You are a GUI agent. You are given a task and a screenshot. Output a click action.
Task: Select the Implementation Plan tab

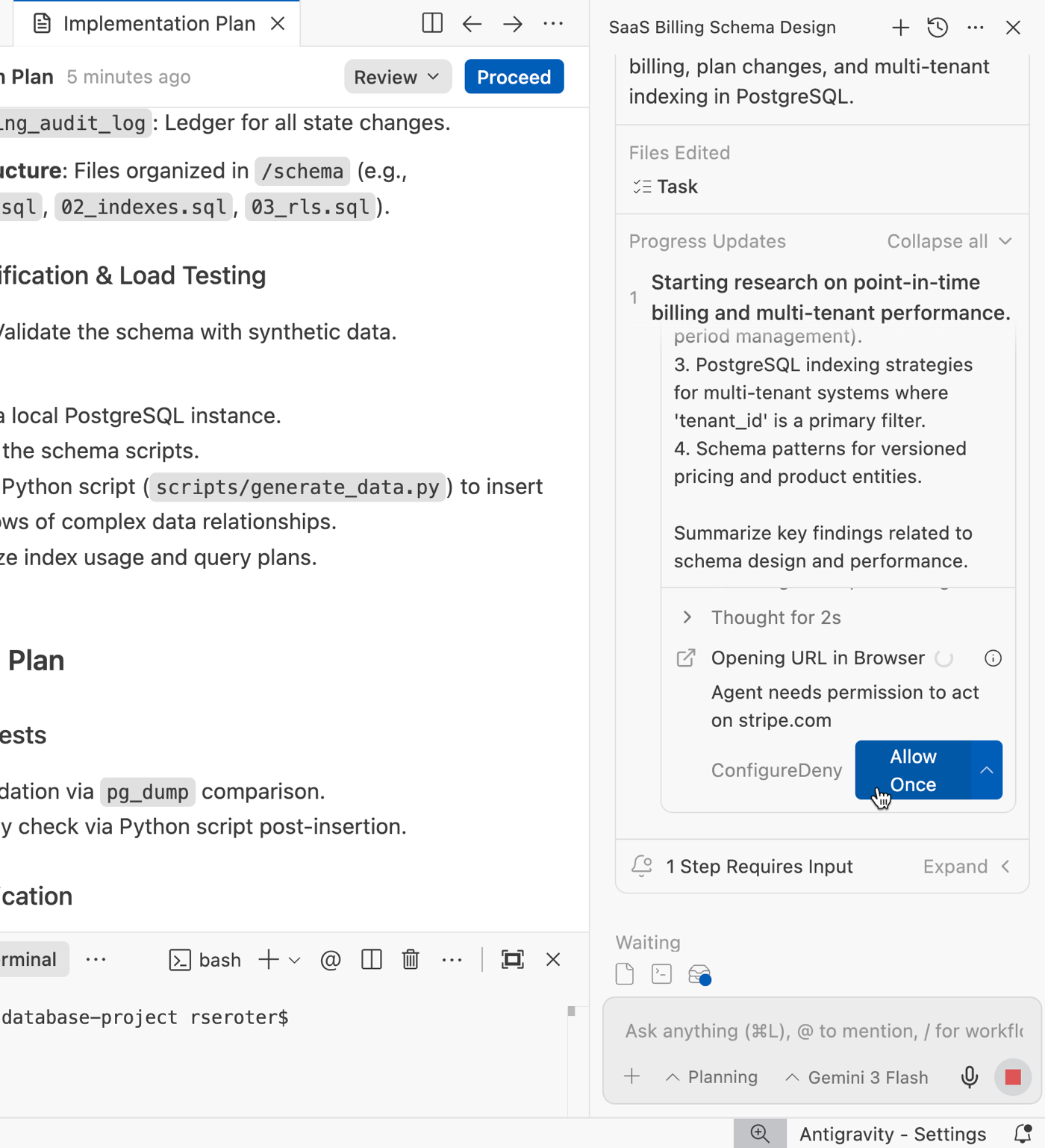click(159, 24)
